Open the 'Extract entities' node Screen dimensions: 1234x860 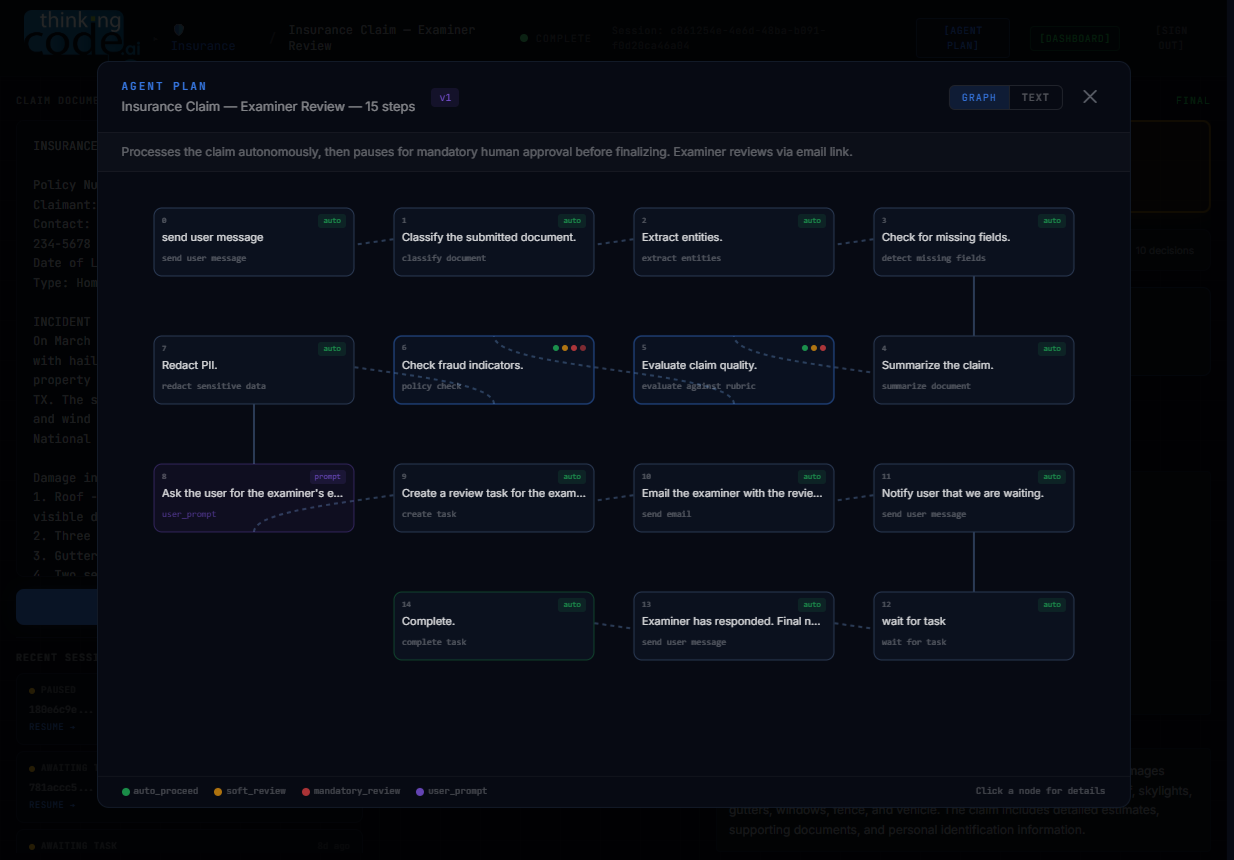[x=734, y=242]
